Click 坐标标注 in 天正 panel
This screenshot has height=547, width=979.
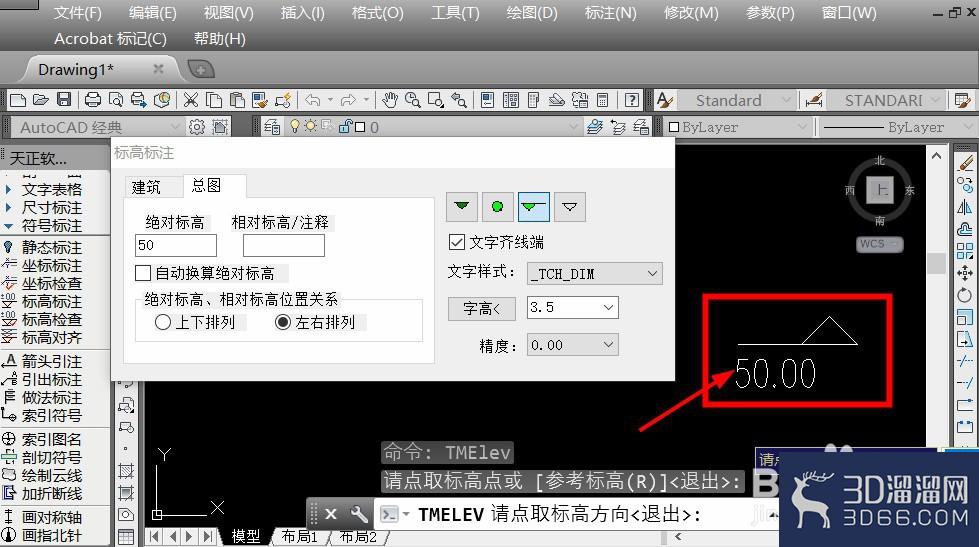tap(52, 265)
